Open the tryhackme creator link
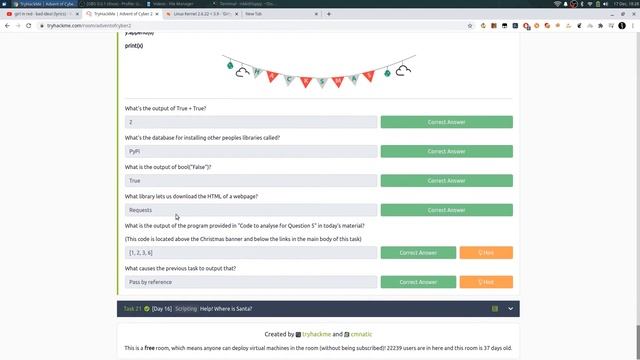Viewport: 640px width, 360px height. point(316,334)
